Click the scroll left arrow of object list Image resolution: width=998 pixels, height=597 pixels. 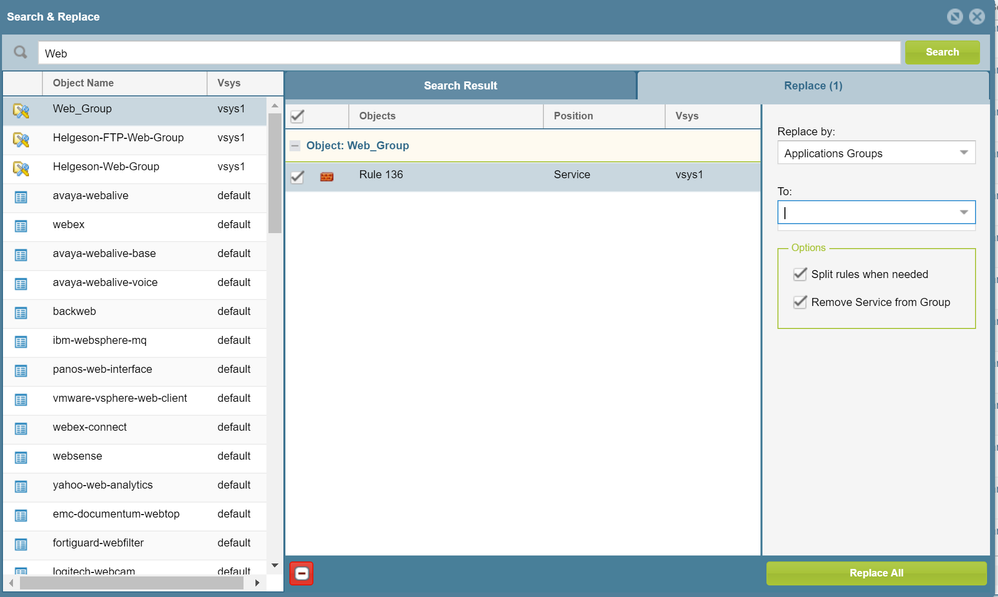[x=11, y=582]
